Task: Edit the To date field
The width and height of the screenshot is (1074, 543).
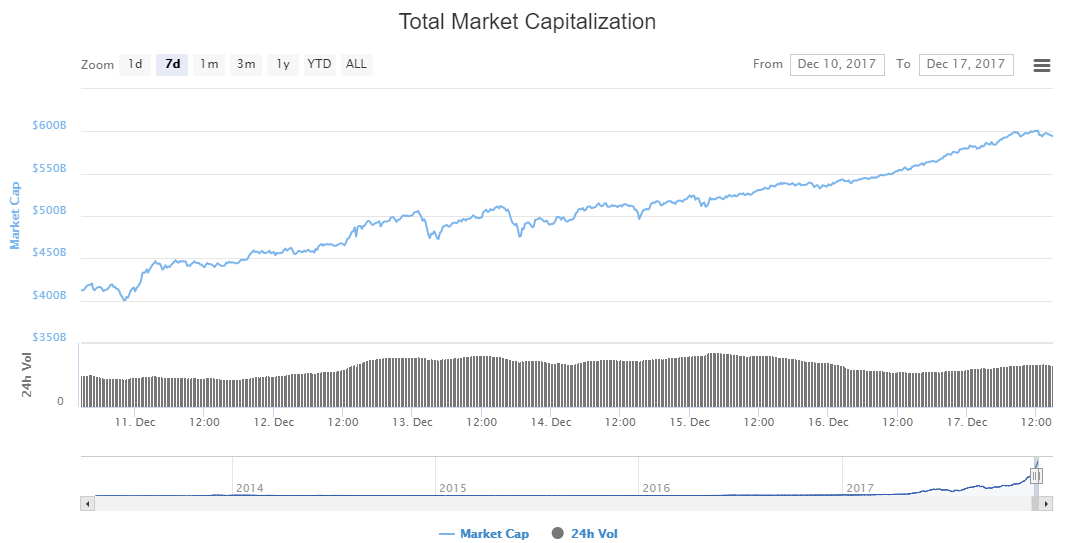Action: tap(965, 65)
